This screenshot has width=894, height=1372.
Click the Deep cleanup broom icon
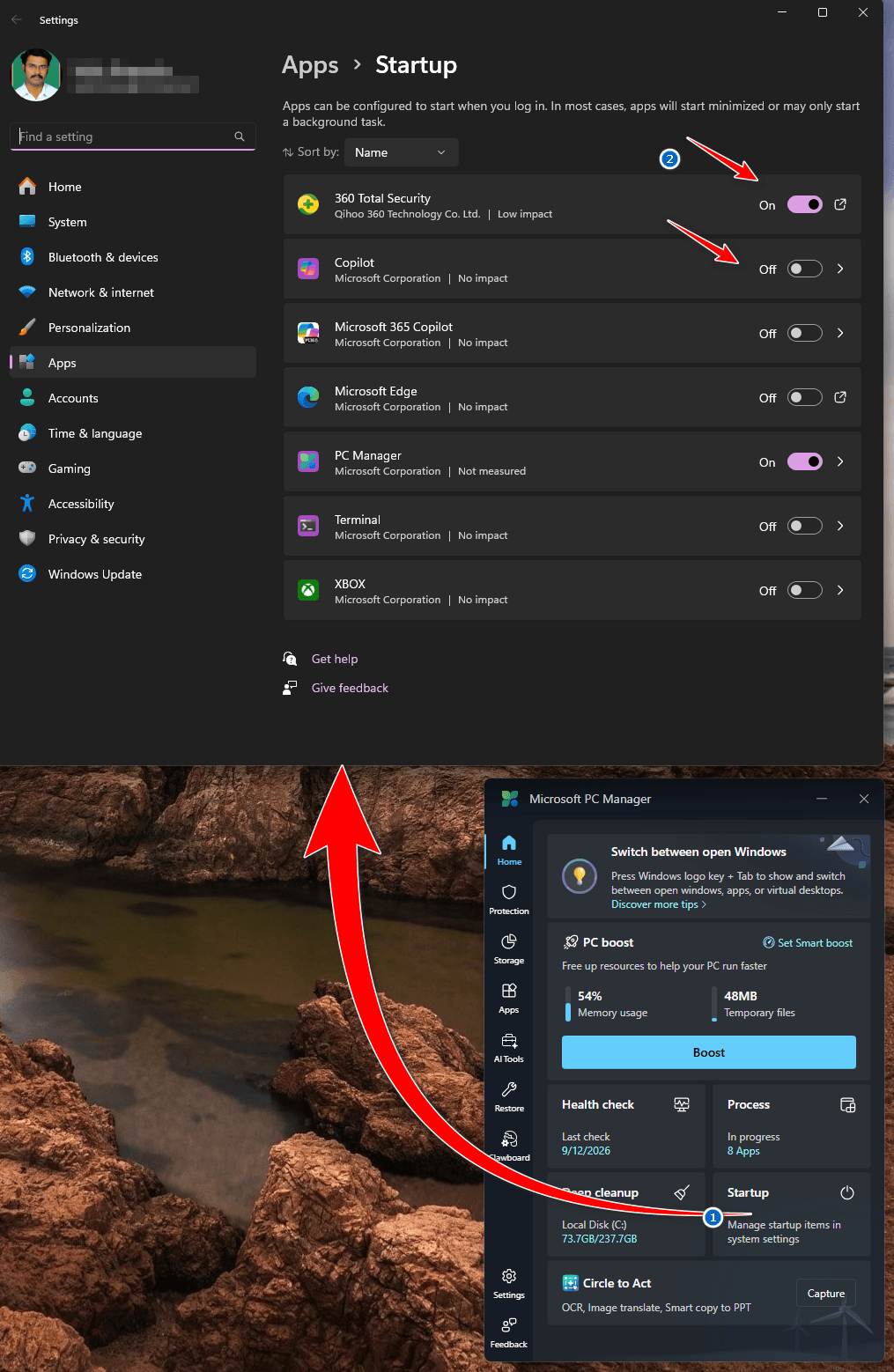click(x=682, y=1192)
